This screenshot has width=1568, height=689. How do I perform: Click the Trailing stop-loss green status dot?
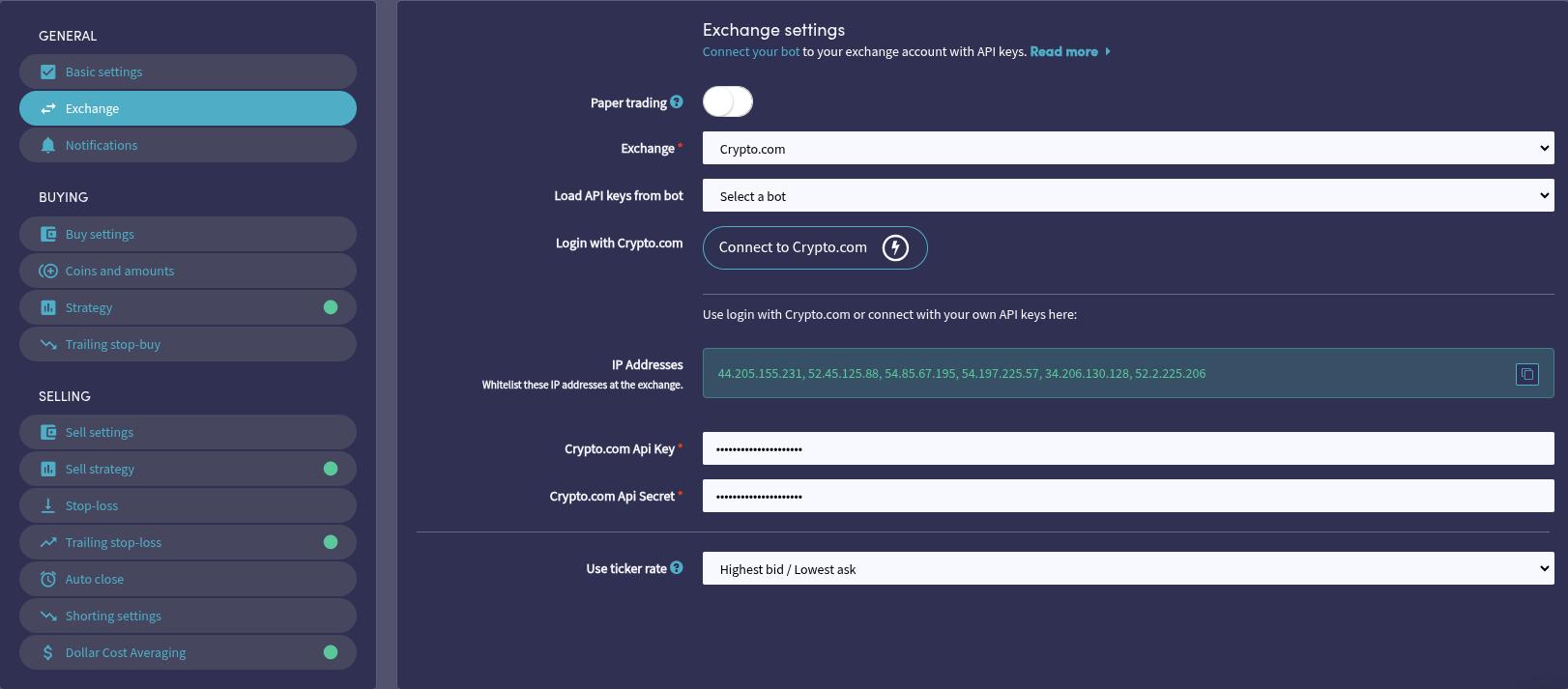[x=331, y=542]
